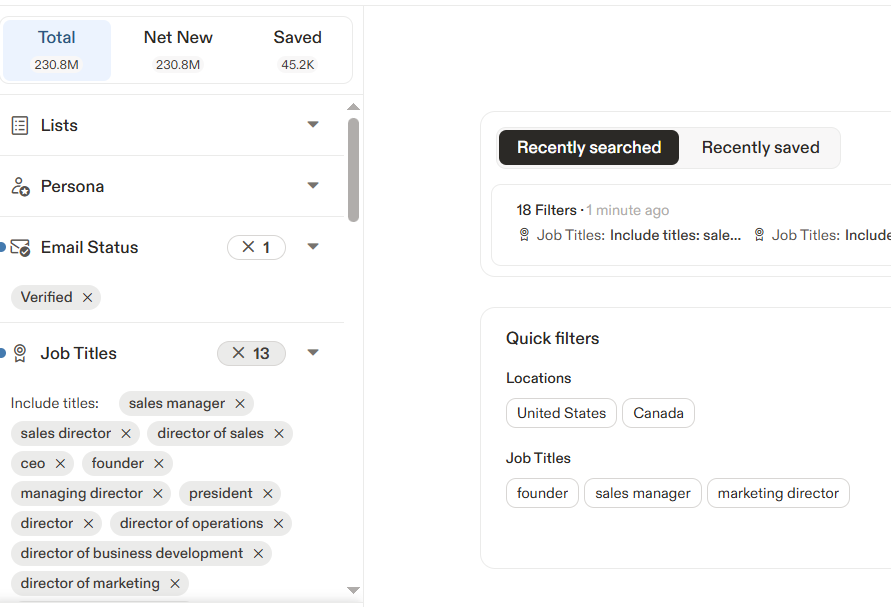Remove the sales manager title chip

[240, 404]
